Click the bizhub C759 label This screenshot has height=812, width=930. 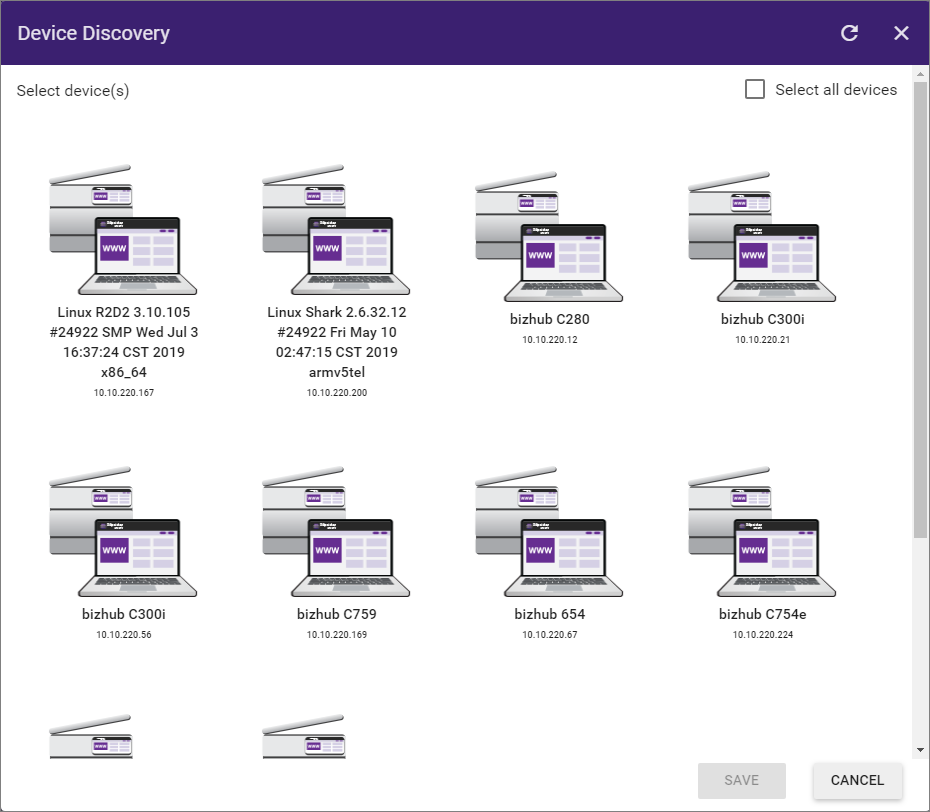(336, 614)
